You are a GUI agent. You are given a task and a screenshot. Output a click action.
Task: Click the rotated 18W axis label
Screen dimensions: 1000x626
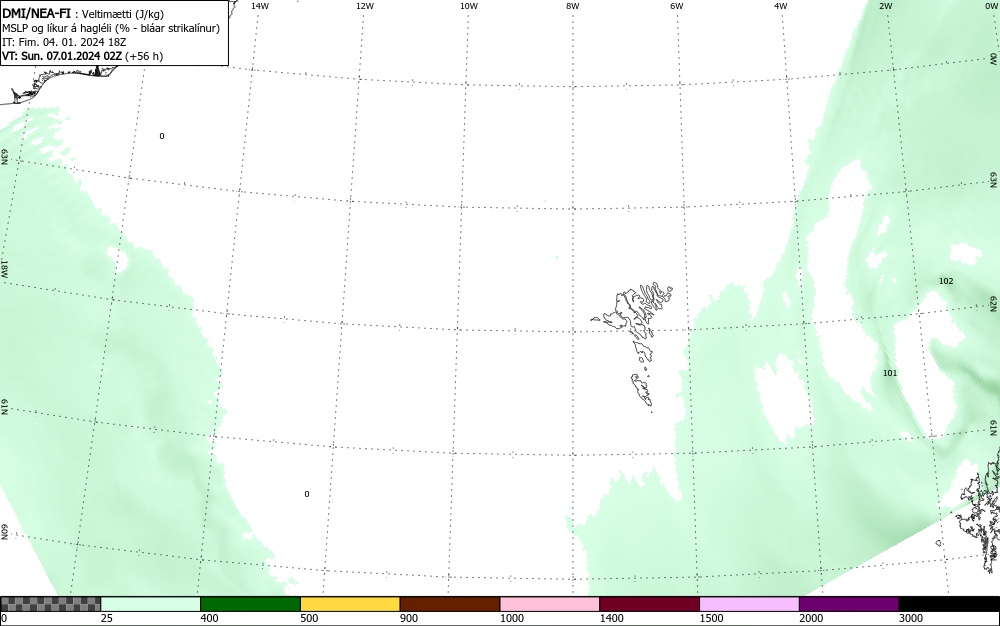click(4, 268)
